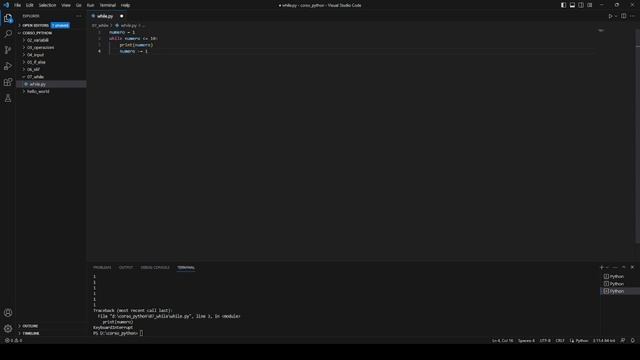Viewport: 640px width, 360px height.
Task: Click the feedback icon in status bar
Action: point(623,340)
